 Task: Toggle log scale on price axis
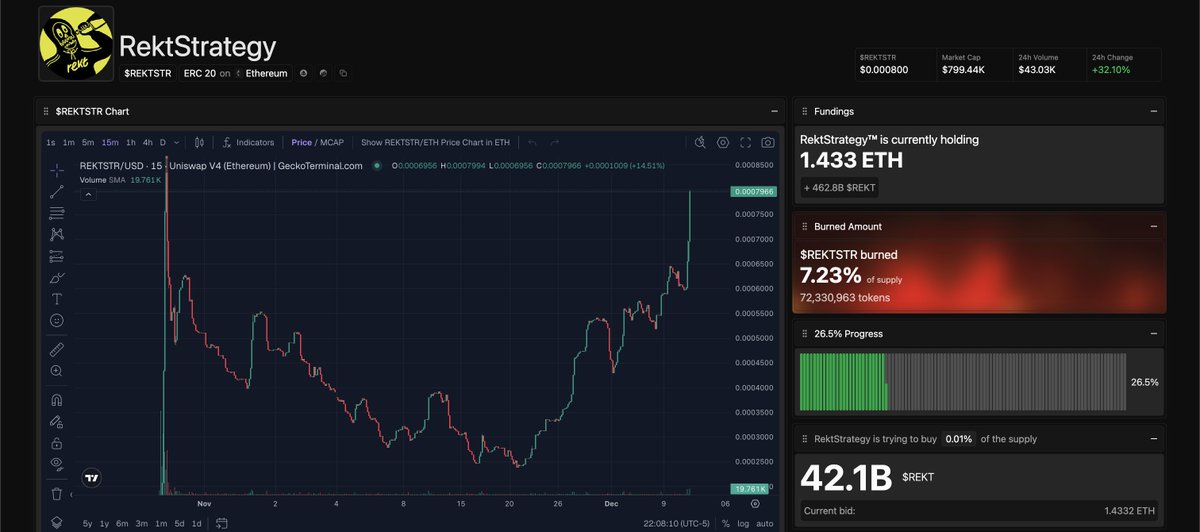pyautogui.click(x=742, y=523)
